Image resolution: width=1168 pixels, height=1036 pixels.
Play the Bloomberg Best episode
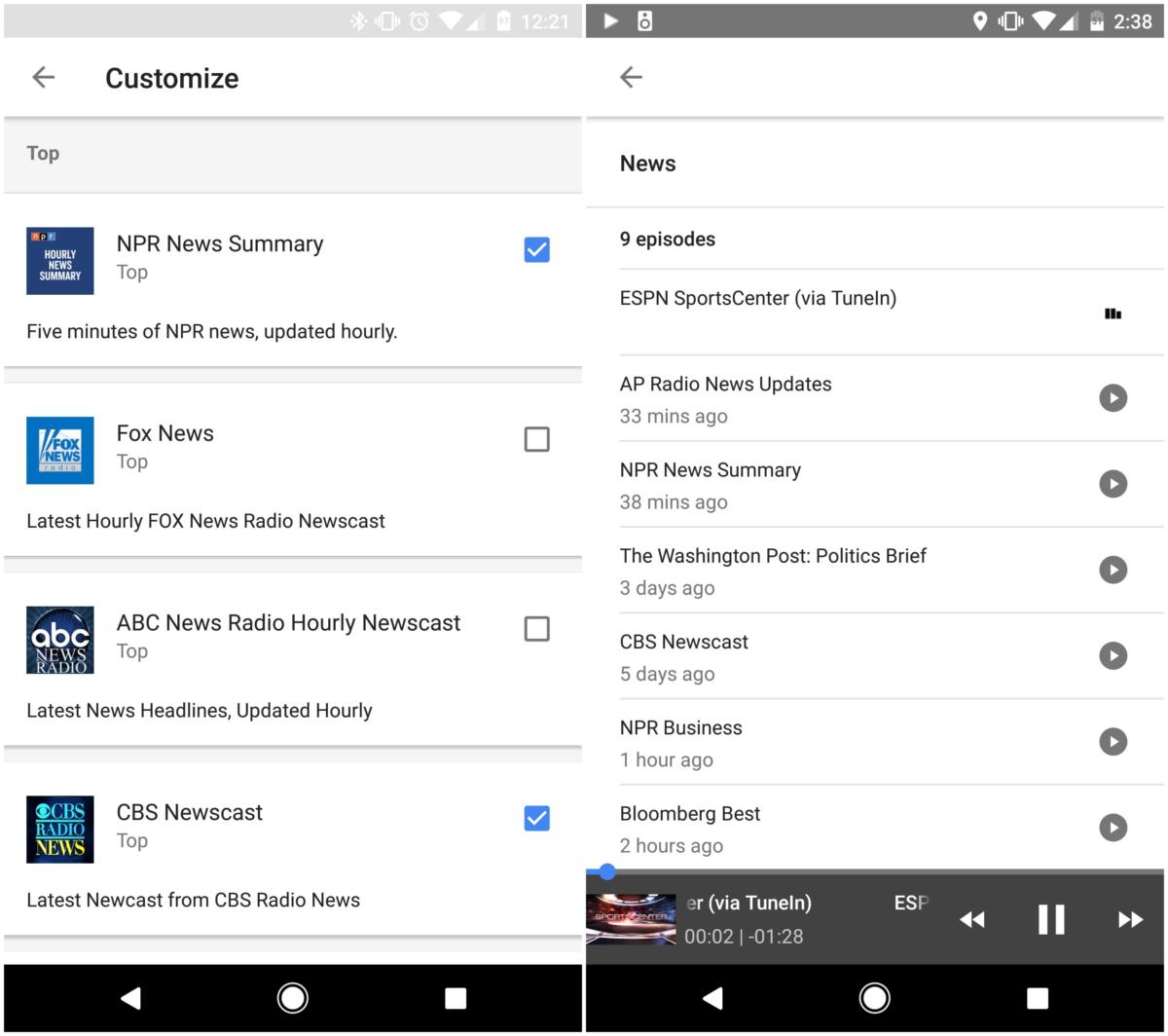click(1113, 828)
